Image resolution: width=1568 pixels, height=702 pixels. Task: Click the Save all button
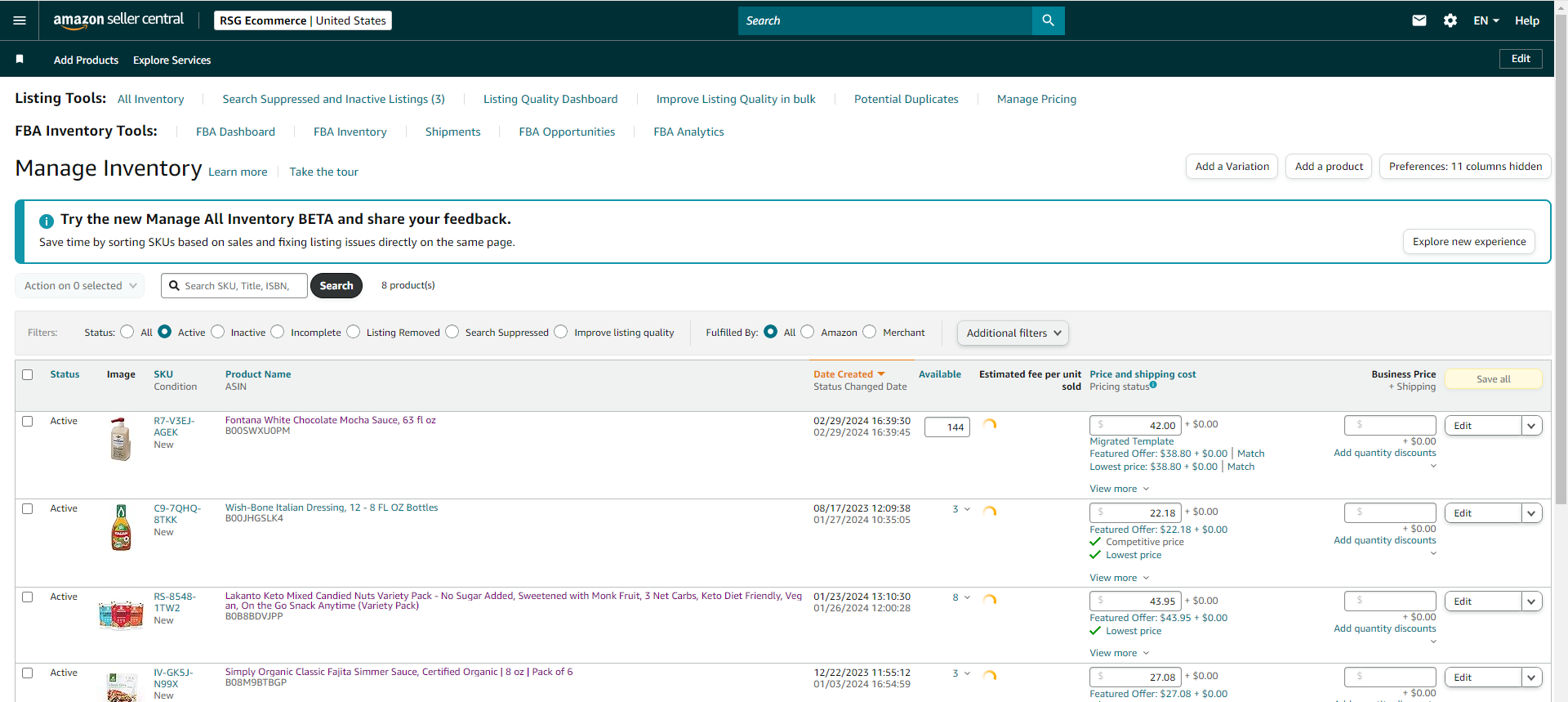pos(1494,379)
